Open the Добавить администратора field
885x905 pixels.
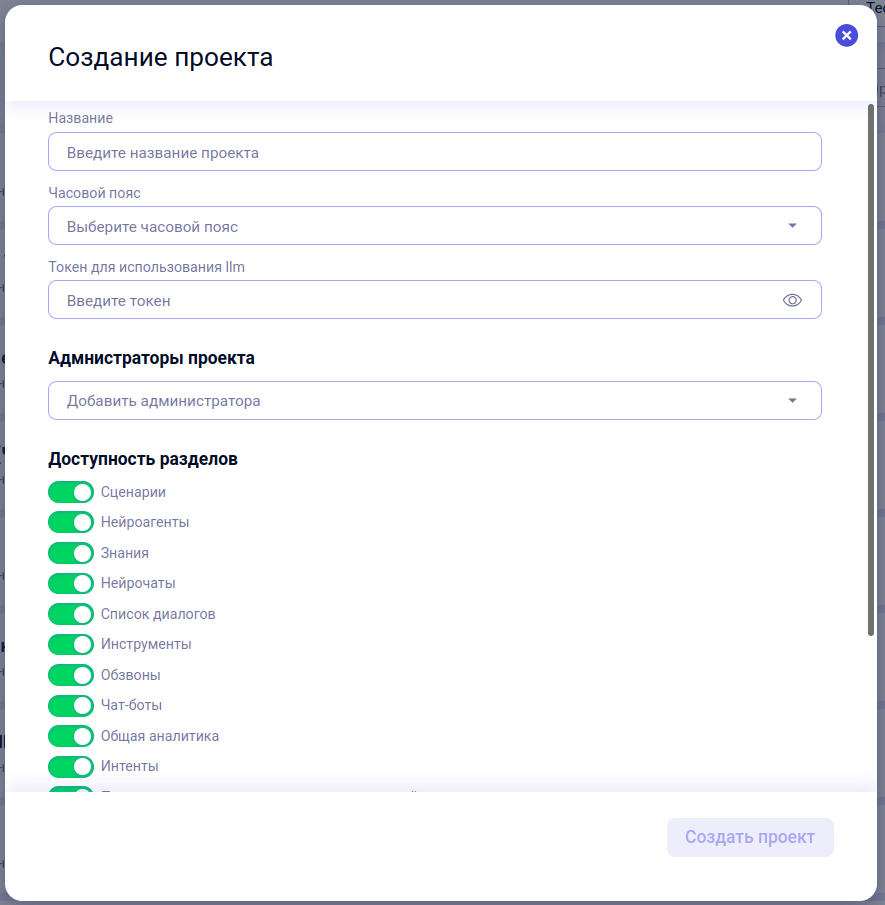coord(435,401)
